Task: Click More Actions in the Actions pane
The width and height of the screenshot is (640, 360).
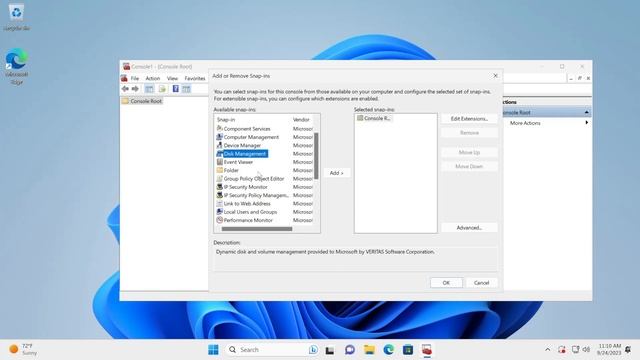Action: pyautogui.click(x=525, y=123)
